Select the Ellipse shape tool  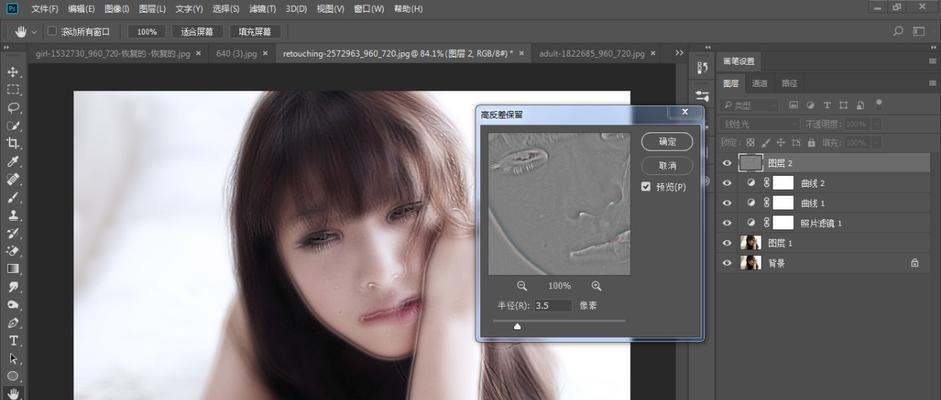(x=13, y=376)
